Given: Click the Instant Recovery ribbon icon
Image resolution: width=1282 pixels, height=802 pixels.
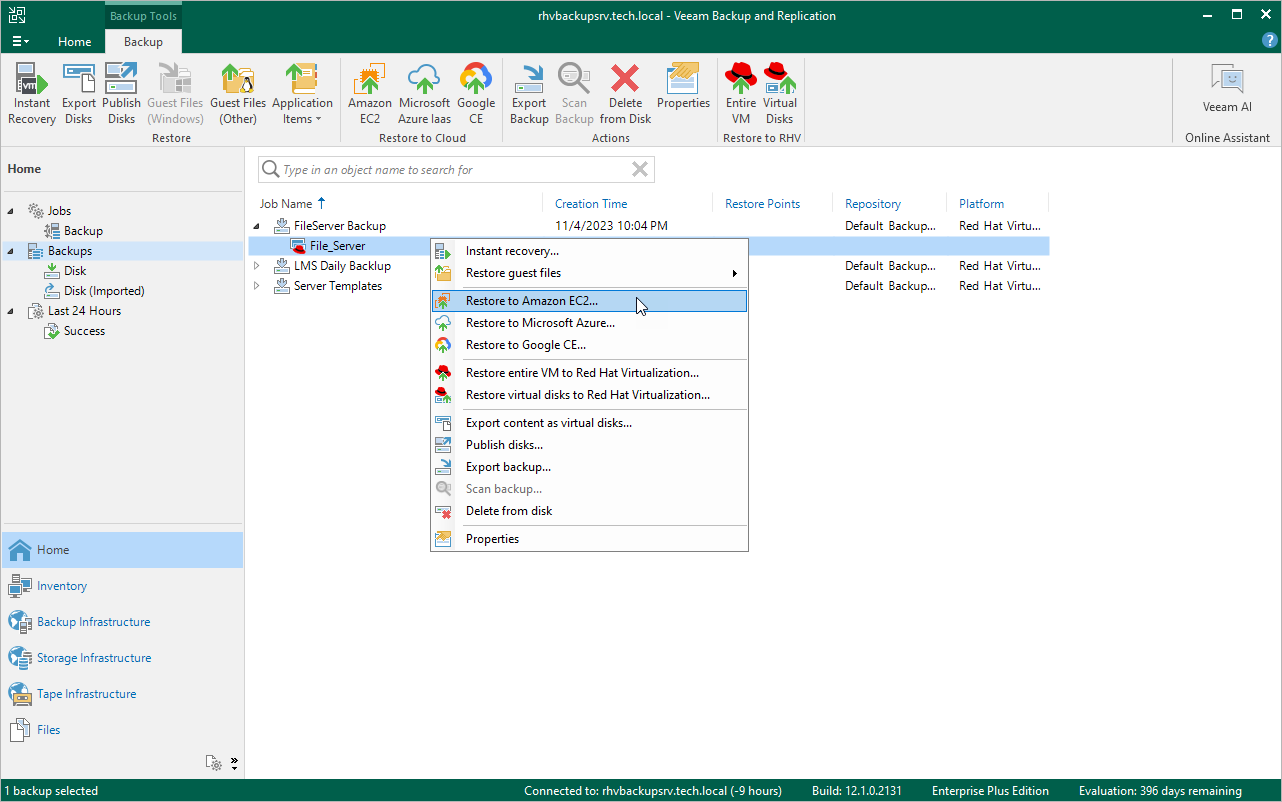Looking at the screenshot, I should coord(32,93).
